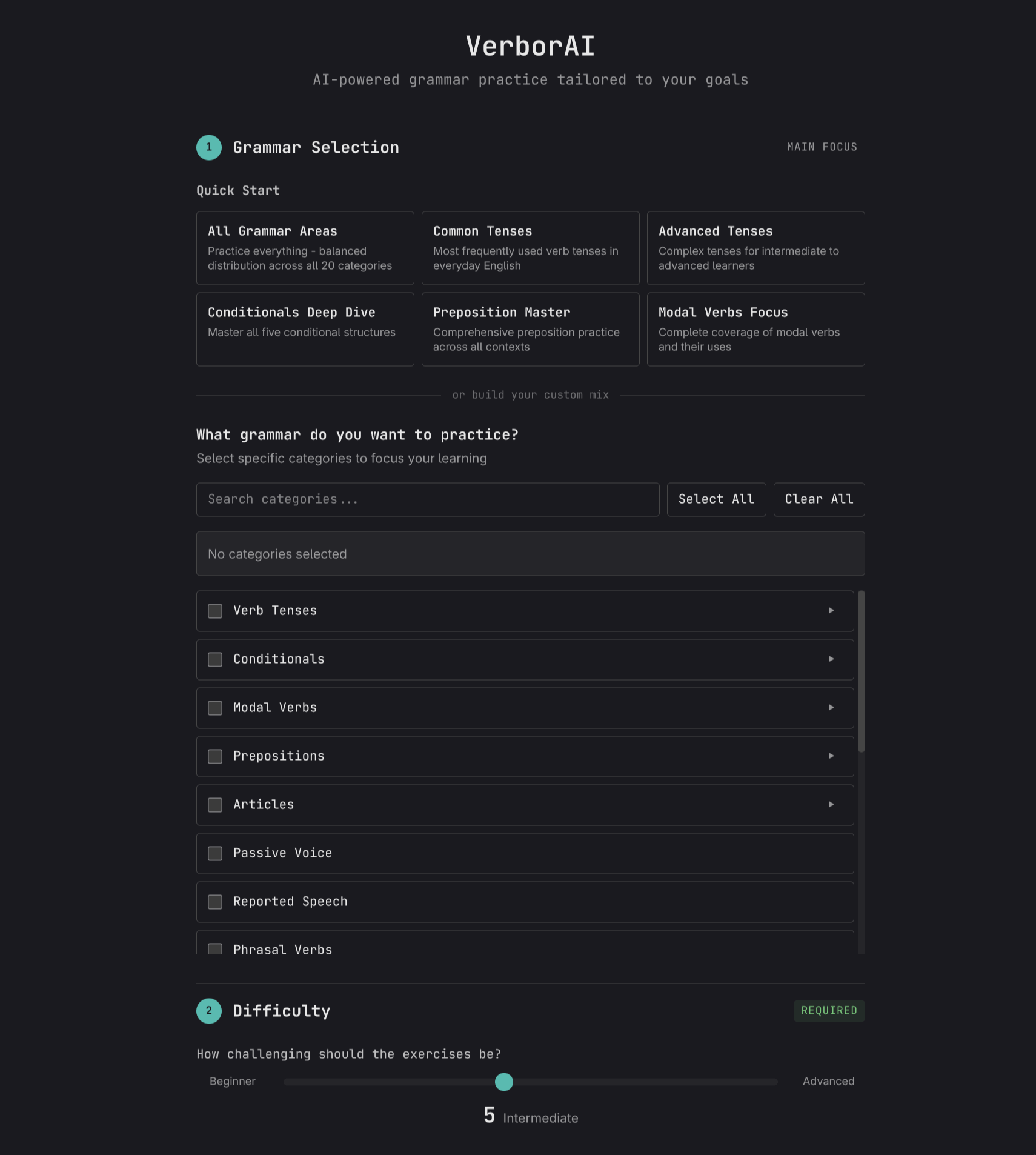The image size is (1036, 1155).
Task: Choose the Common Tenses preset
Action: (530, 247)
